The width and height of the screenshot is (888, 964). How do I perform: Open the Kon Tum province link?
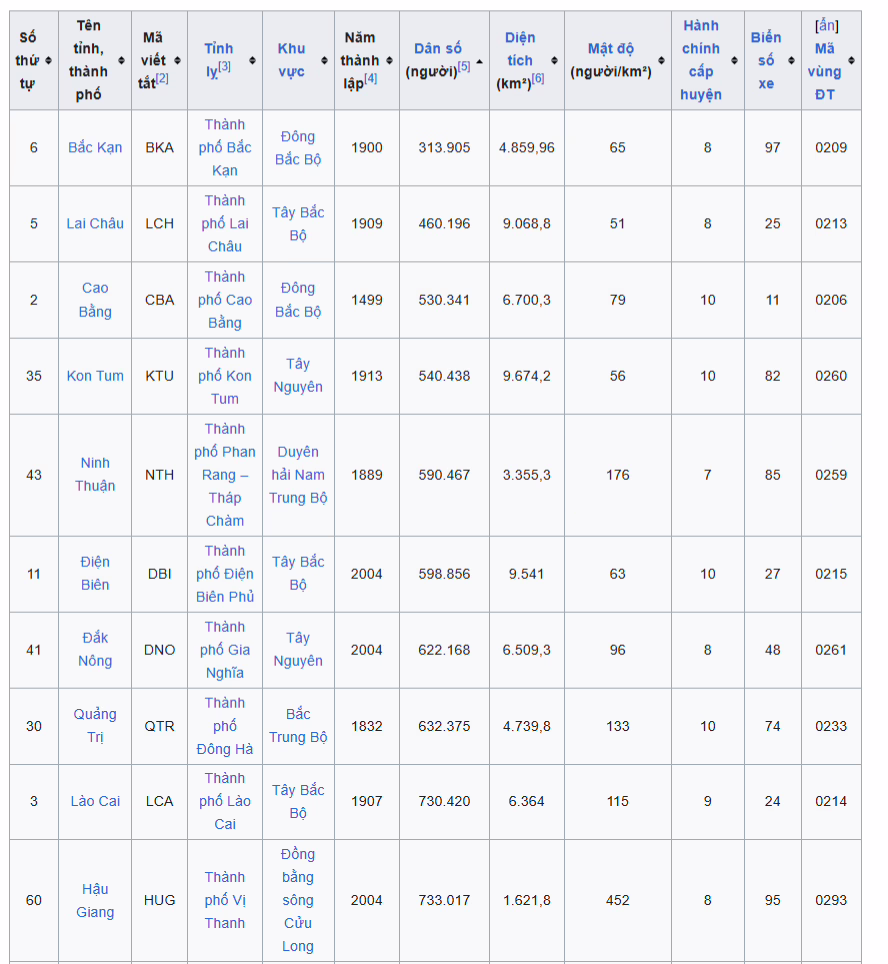(x=95, y=376)
